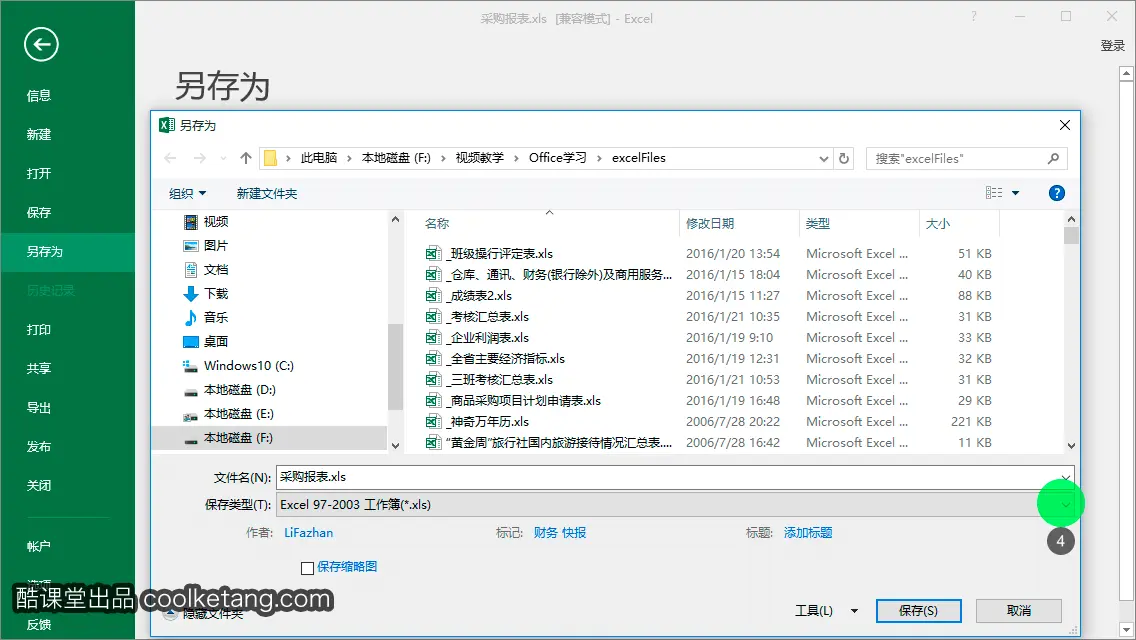Click the 取消 button
This screenshot has width=1136, height=640.
point(1019,611)
